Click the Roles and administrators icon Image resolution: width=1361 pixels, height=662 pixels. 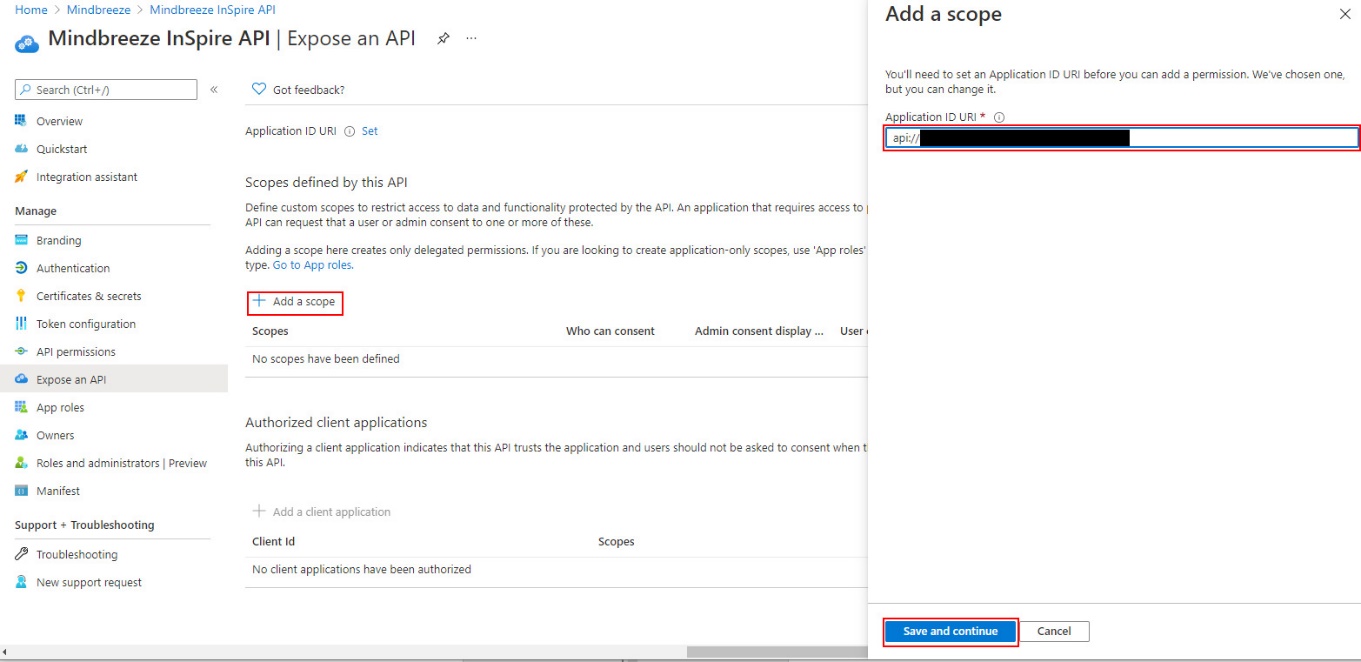(x=21, y=463)
